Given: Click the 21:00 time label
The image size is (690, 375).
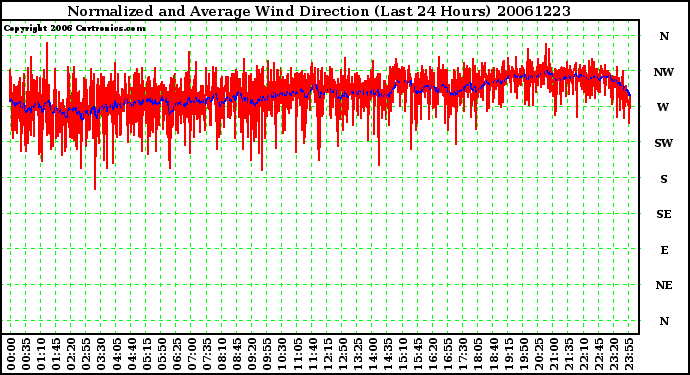Looking at the screenshot, I should [x=554, y=354].
